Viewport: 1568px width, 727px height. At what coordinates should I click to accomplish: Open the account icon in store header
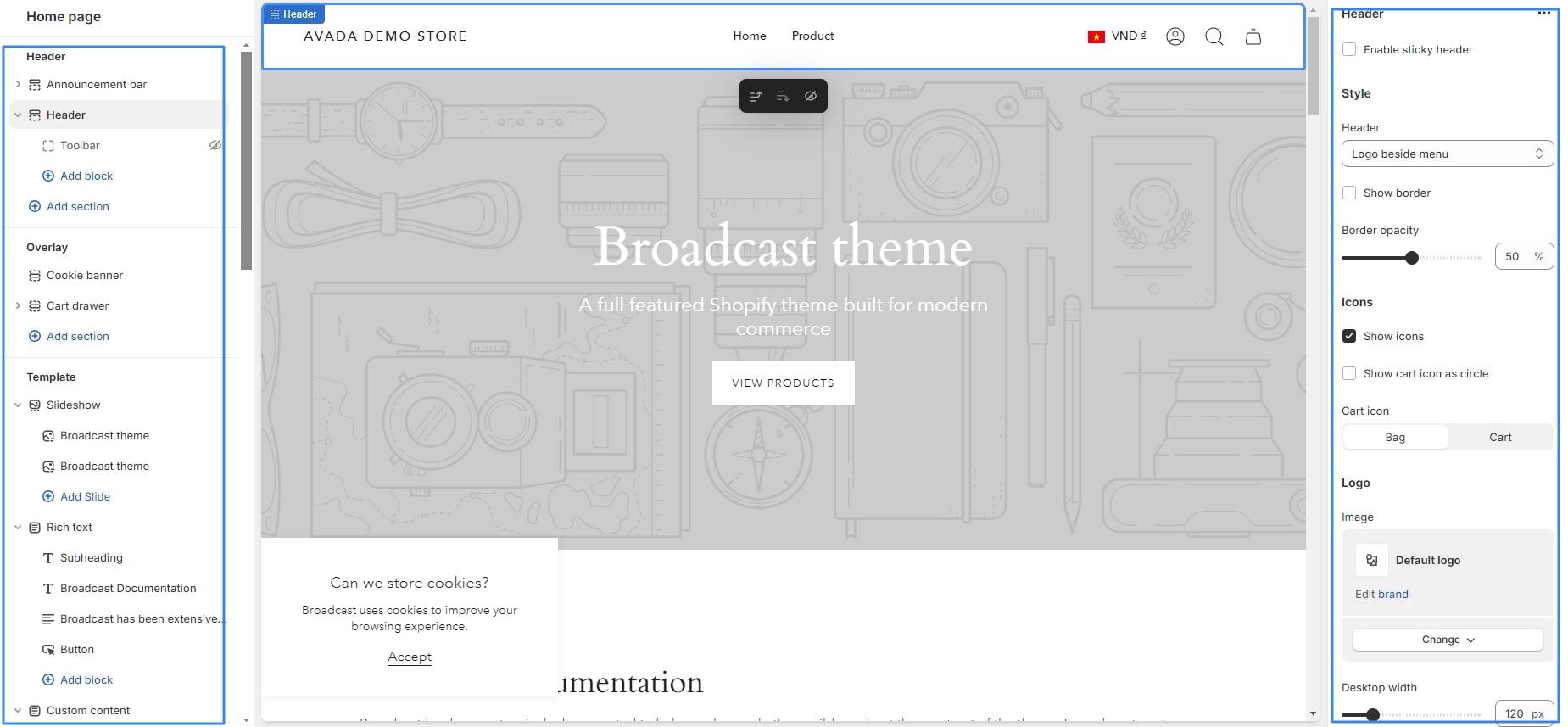click(1175, 36)
